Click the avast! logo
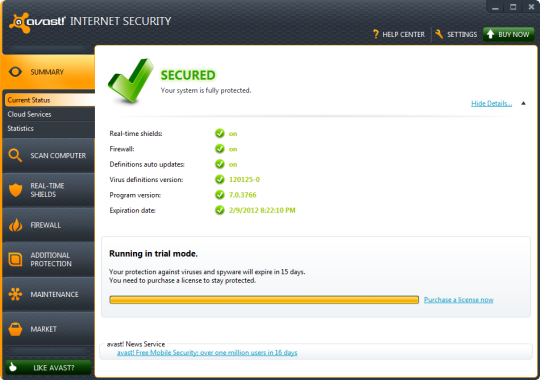 pos(37,22)
